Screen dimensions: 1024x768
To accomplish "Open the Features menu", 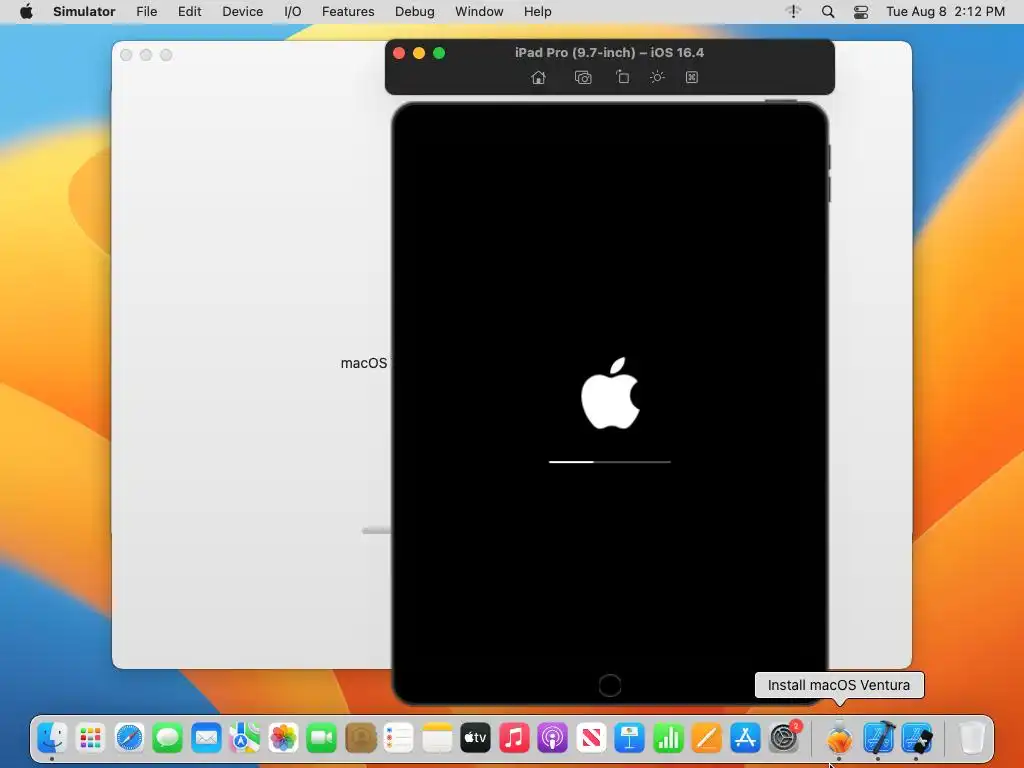I will pos(348,12).
